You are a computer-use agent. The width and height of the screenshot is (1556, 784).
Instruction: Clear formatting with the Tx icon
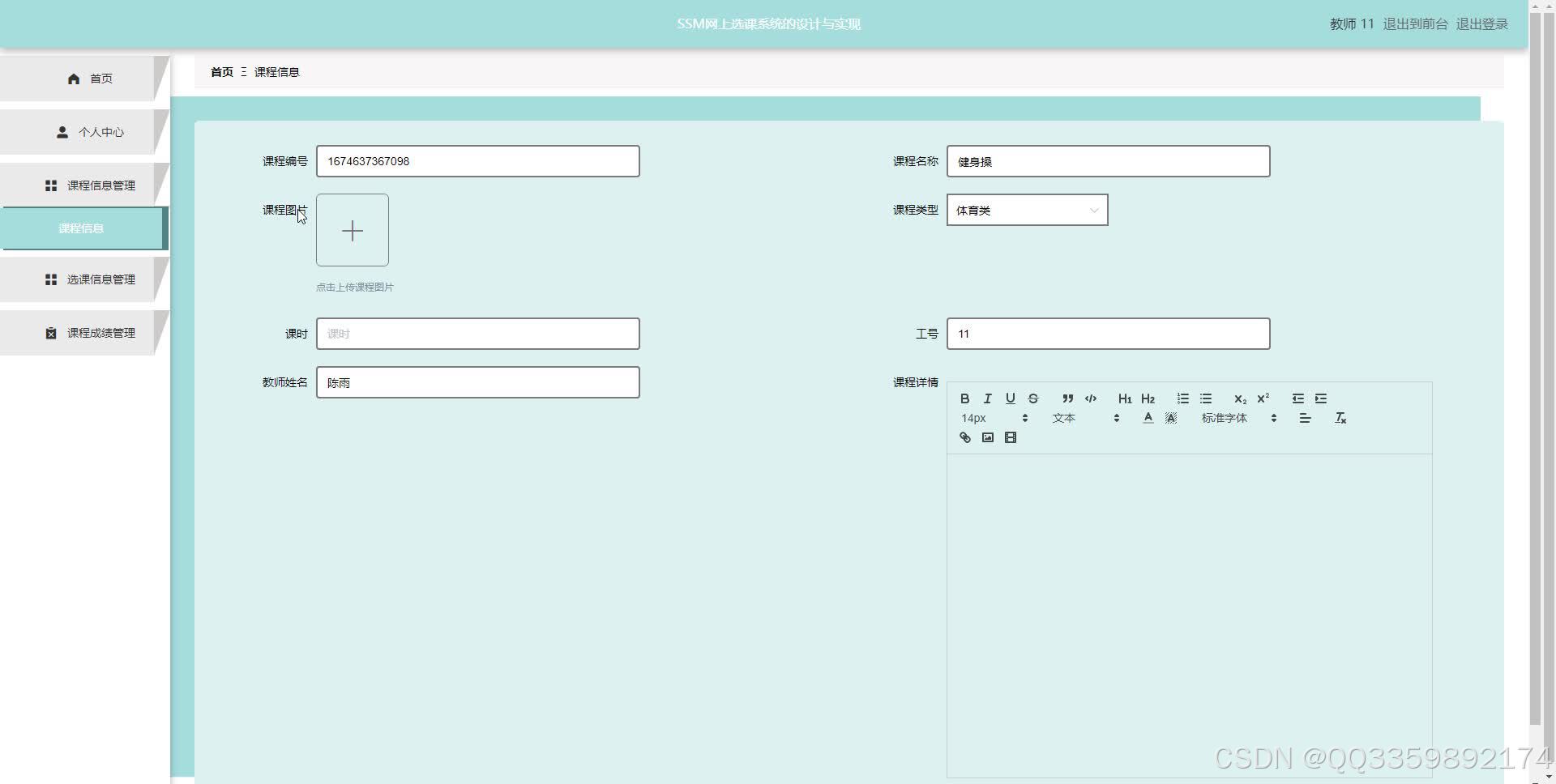coord(1340,418)
